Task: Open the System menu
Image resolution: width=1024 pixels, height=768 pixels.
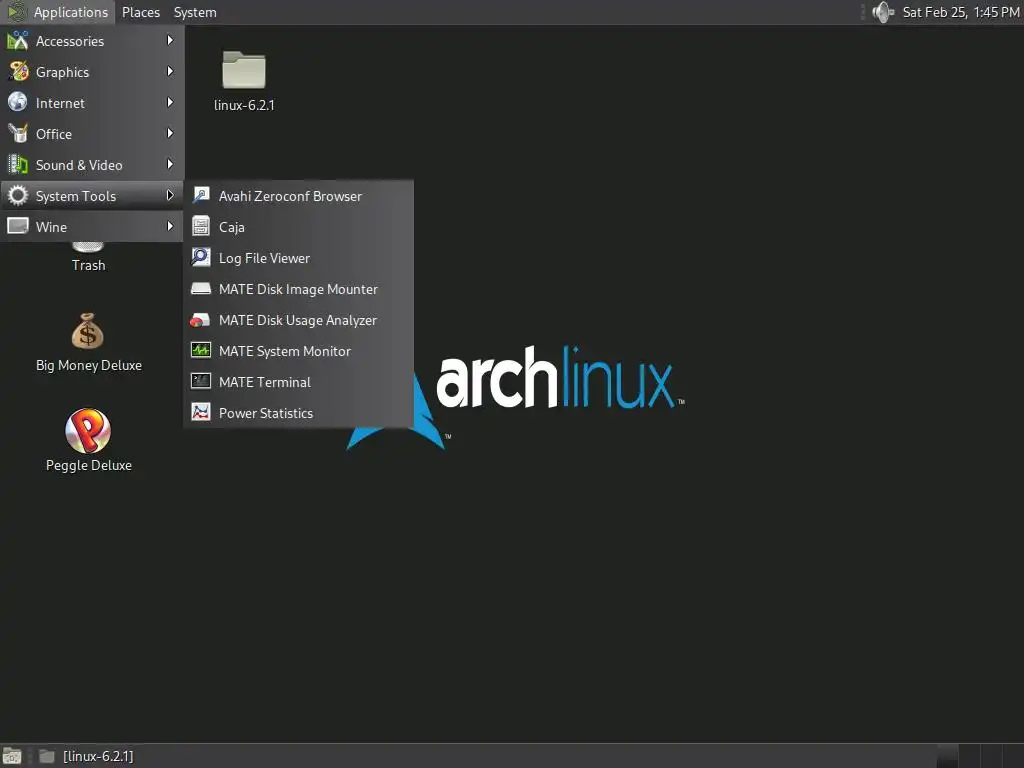Action: [195, 12]
